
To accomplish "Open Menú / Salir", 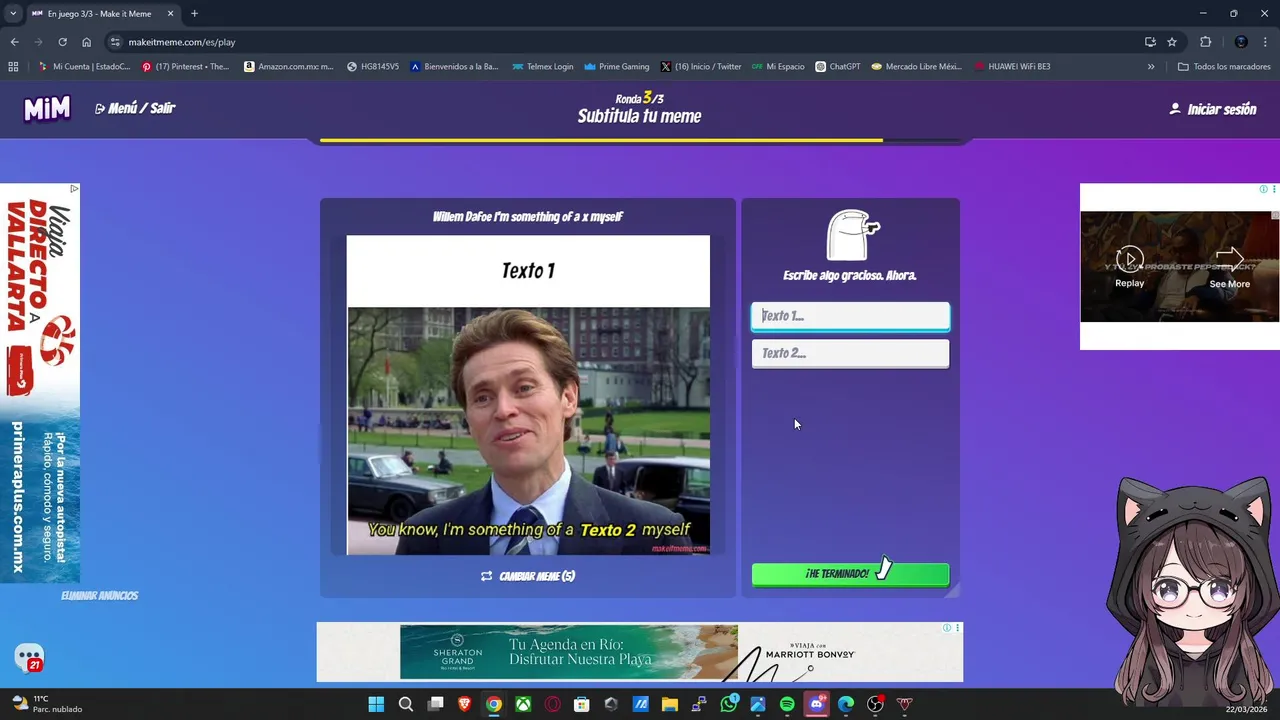I will tap(135, 108).
